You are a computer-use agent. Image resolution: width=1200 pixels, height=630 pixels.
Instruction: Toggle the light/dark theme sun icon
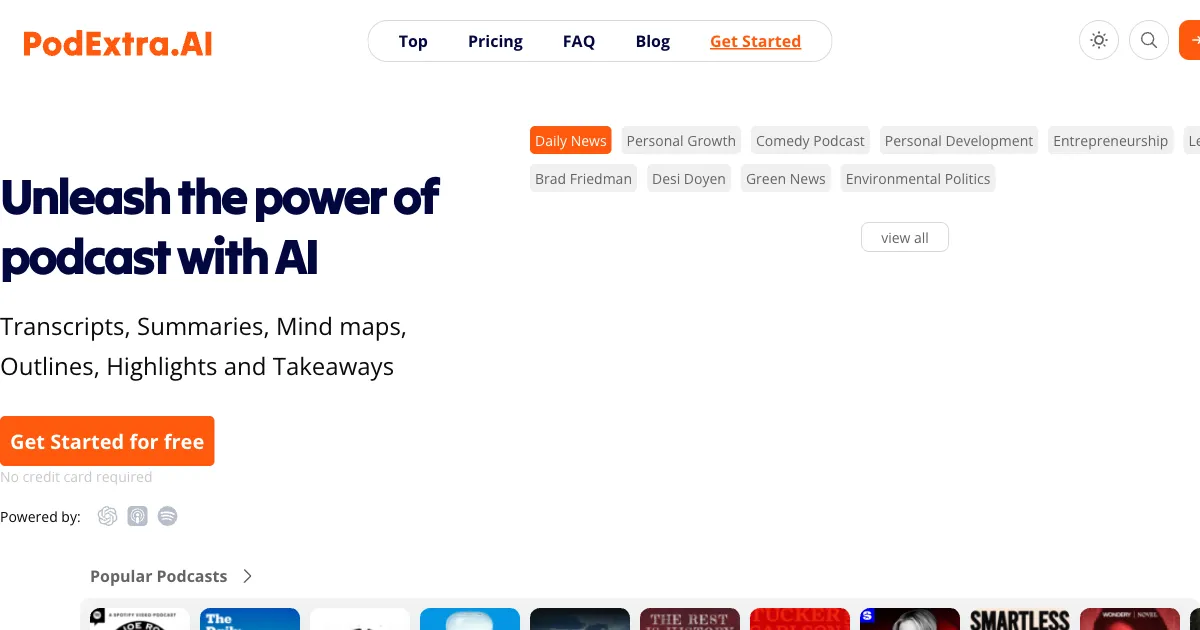[x=1099, y=41]
